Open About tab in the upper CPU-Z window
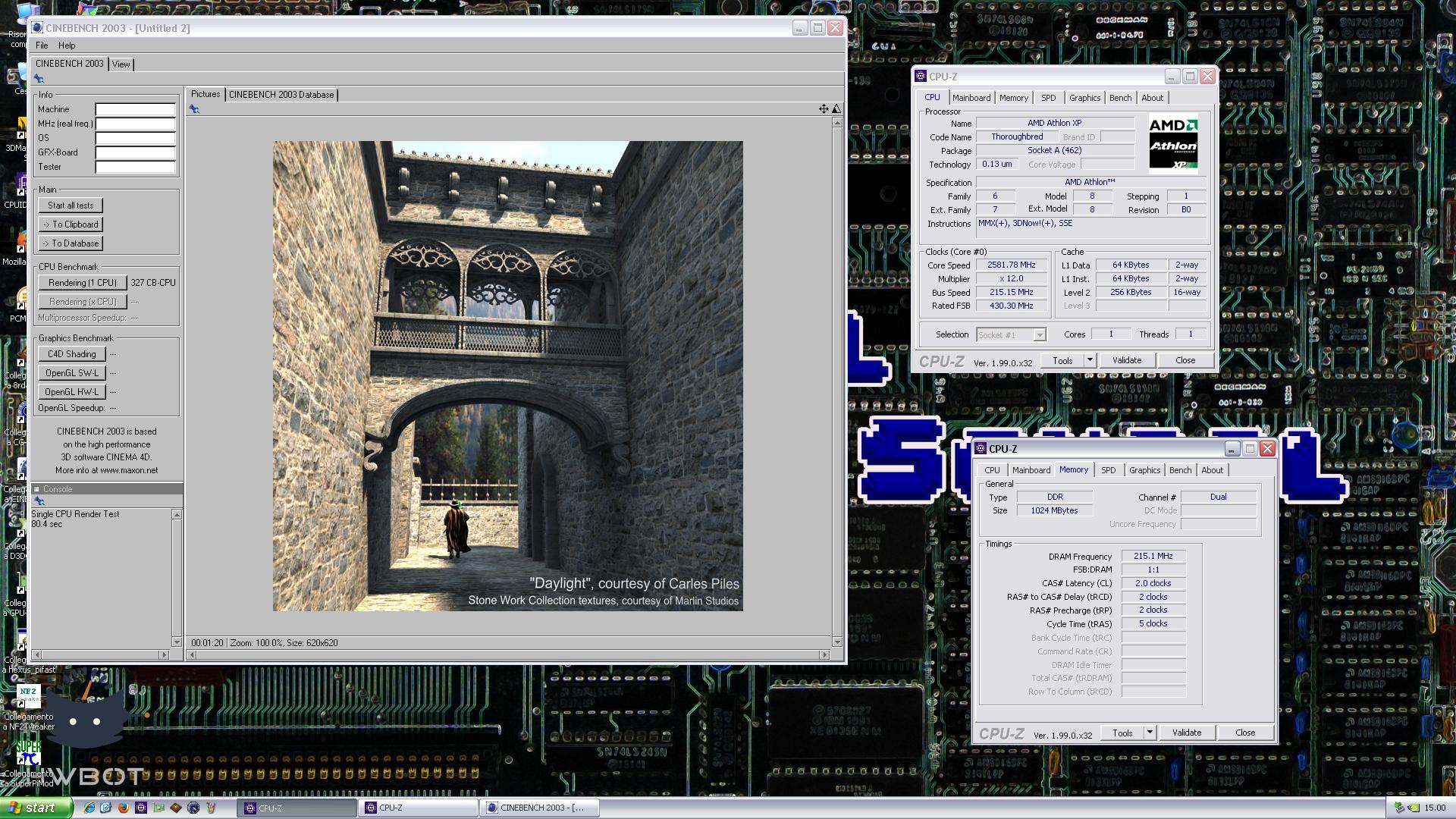 (1152, 98)
